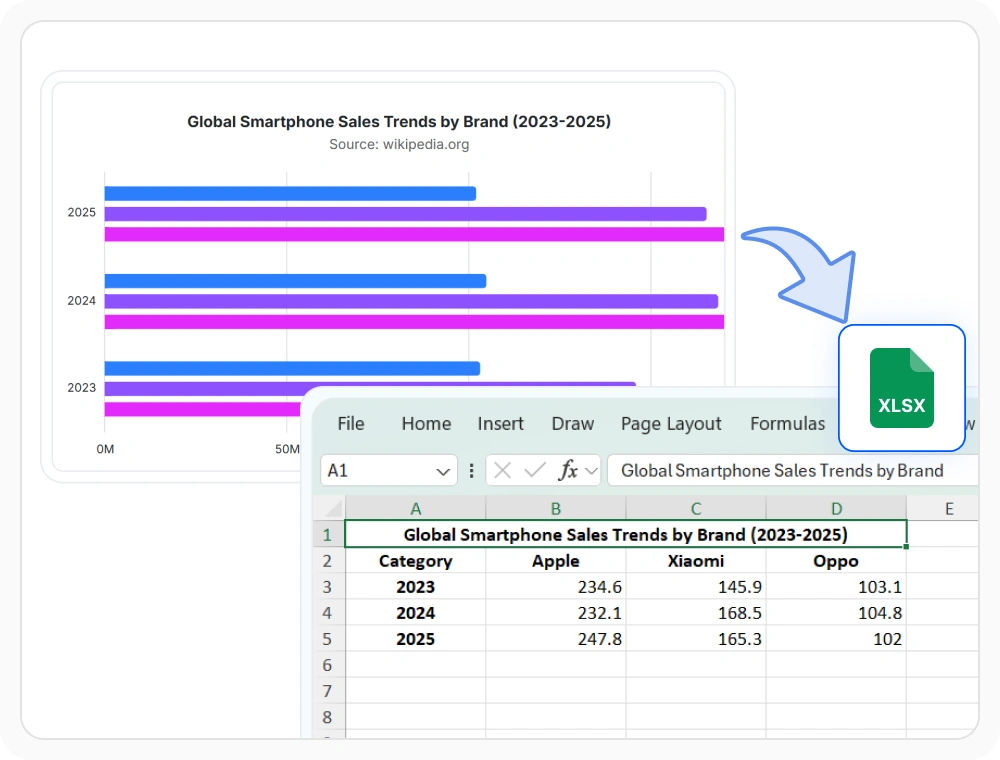This screenshot has width=1000, height=760.
Task: Select row 1 header
Action: click(328, 534)
